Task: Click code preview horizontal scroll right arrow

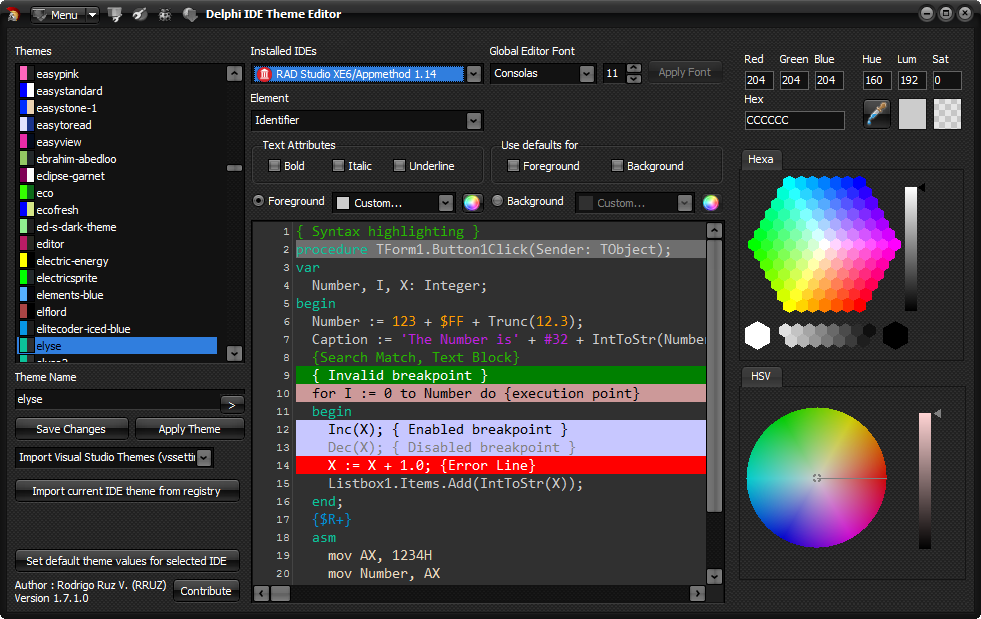Action: pyautogui.click(x=697, y=593)
